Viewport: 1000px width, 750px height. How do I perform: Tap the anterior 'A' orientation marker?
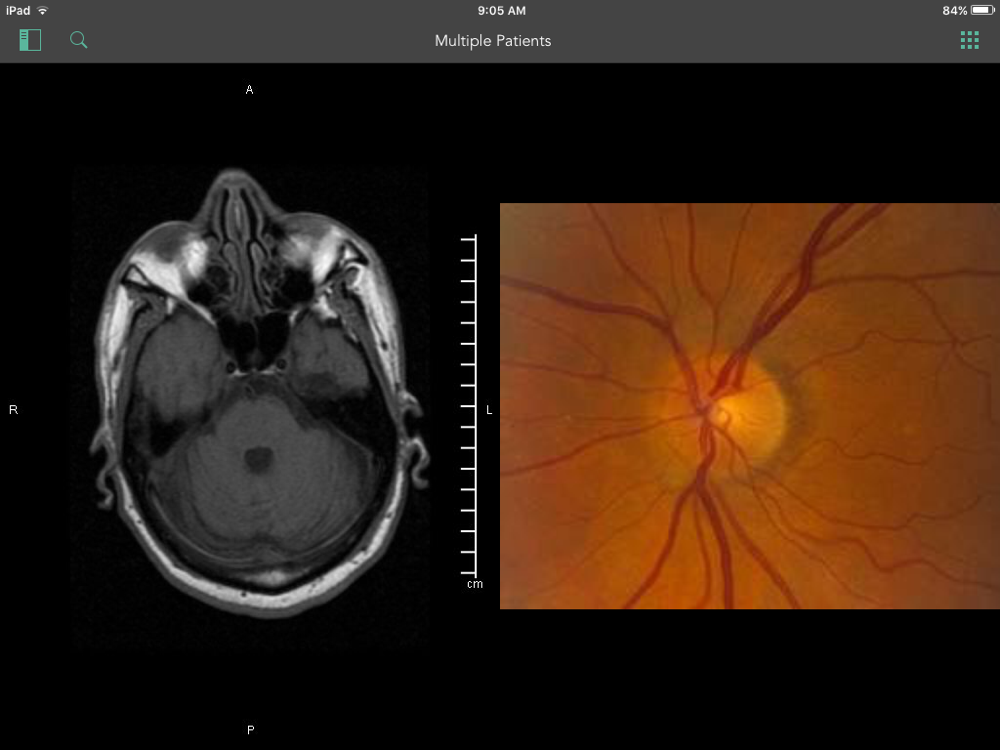[249, 90]
